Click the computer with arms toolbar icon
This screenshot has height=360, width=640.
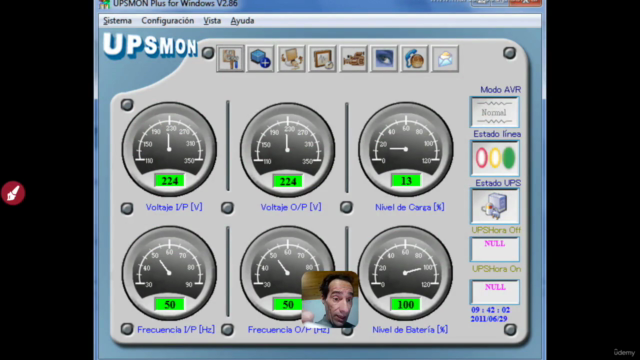291,59
